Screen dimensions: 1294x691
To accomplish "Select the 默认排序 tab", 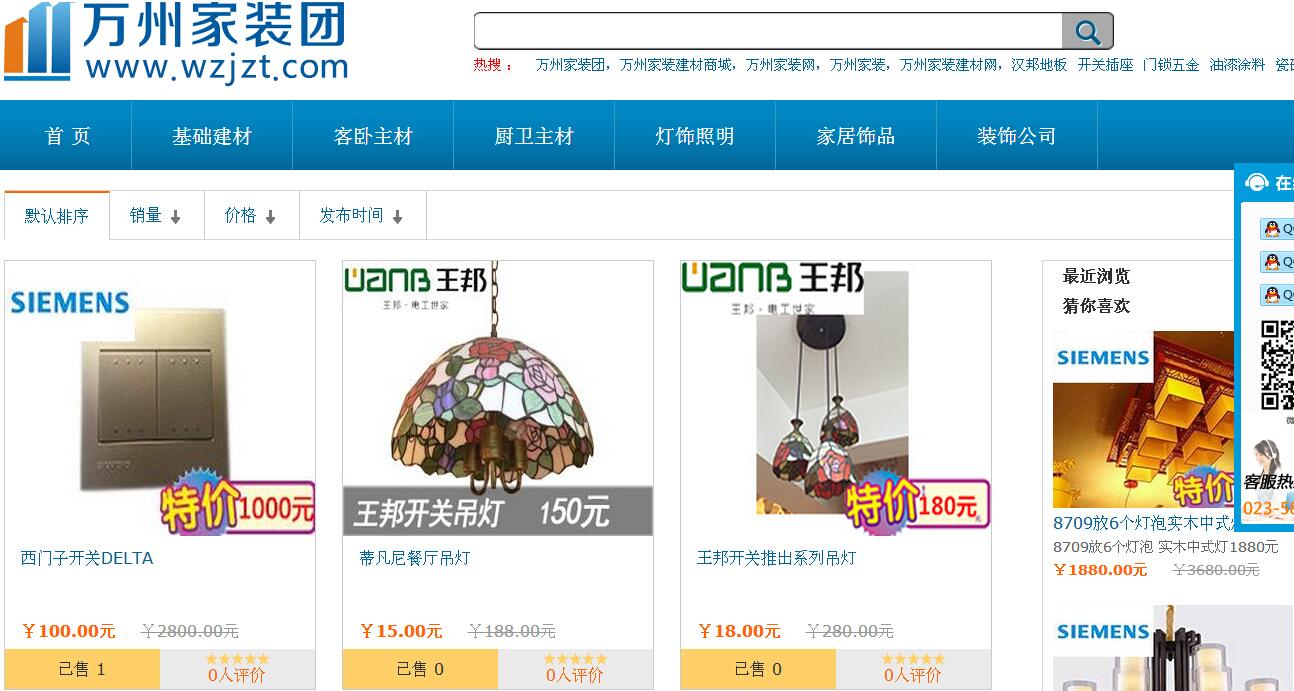I will click(x=57, y=216).
